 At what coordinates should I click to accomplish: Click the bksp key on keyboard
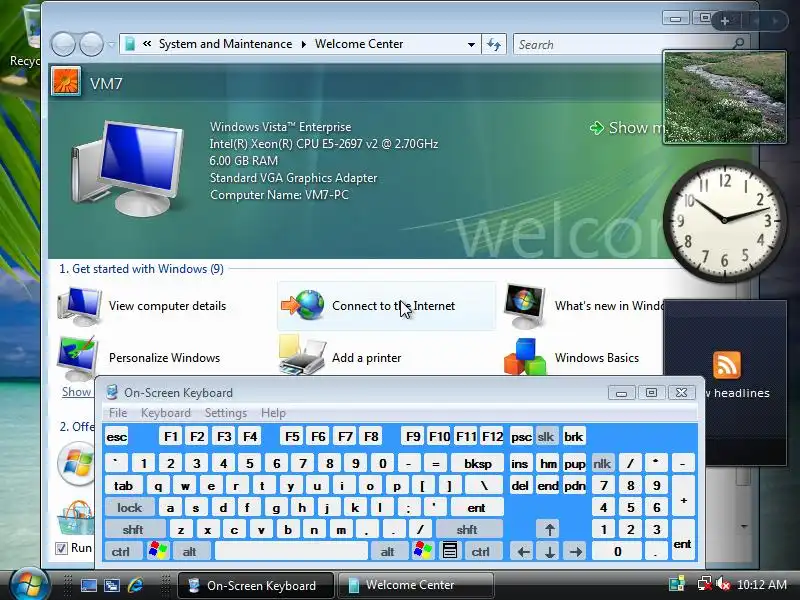point(478,464)
